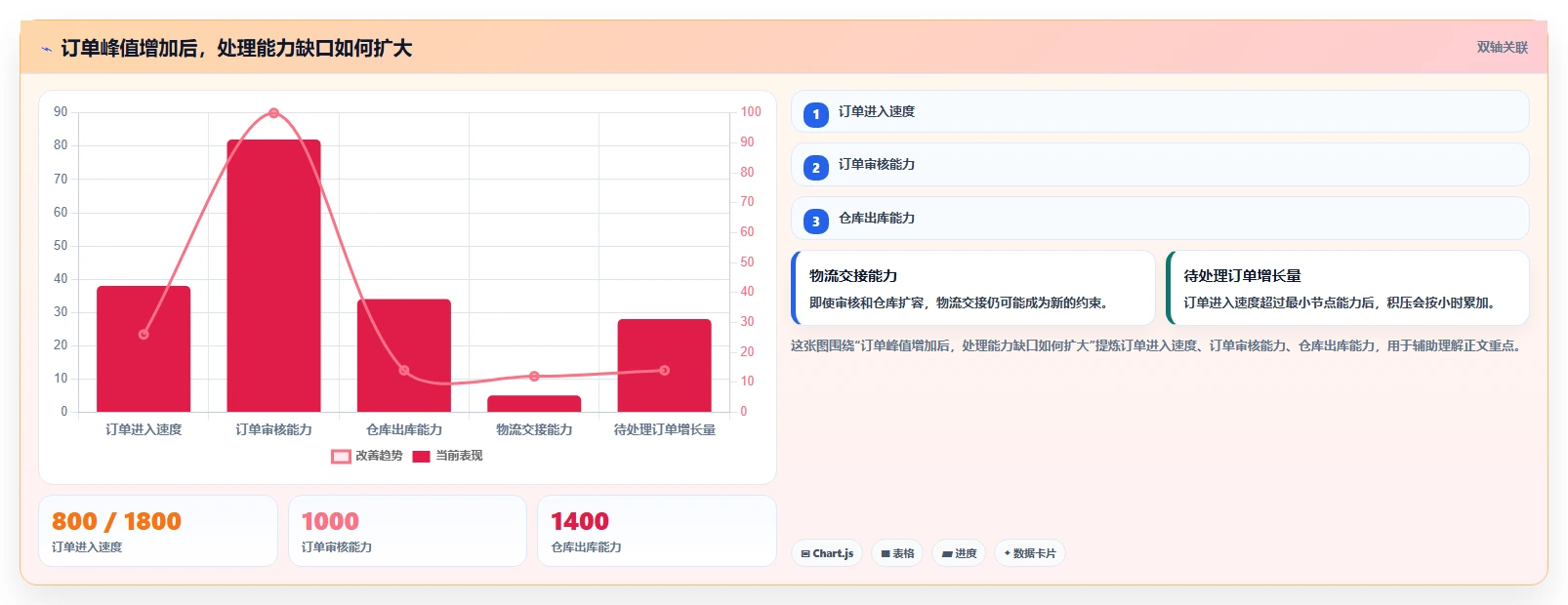Open the 物流交接能力 card
The image size is (1568, 605).
(x=972, y=288)
